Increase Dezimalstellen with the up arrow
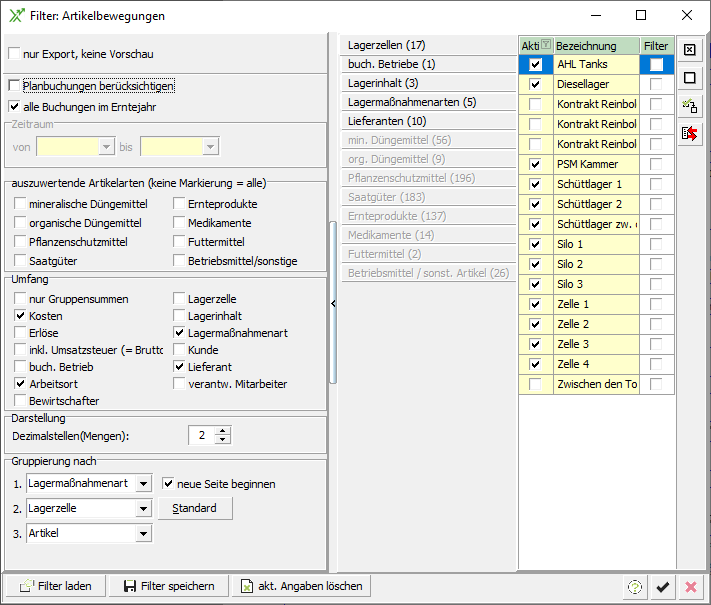 point(223,430)
